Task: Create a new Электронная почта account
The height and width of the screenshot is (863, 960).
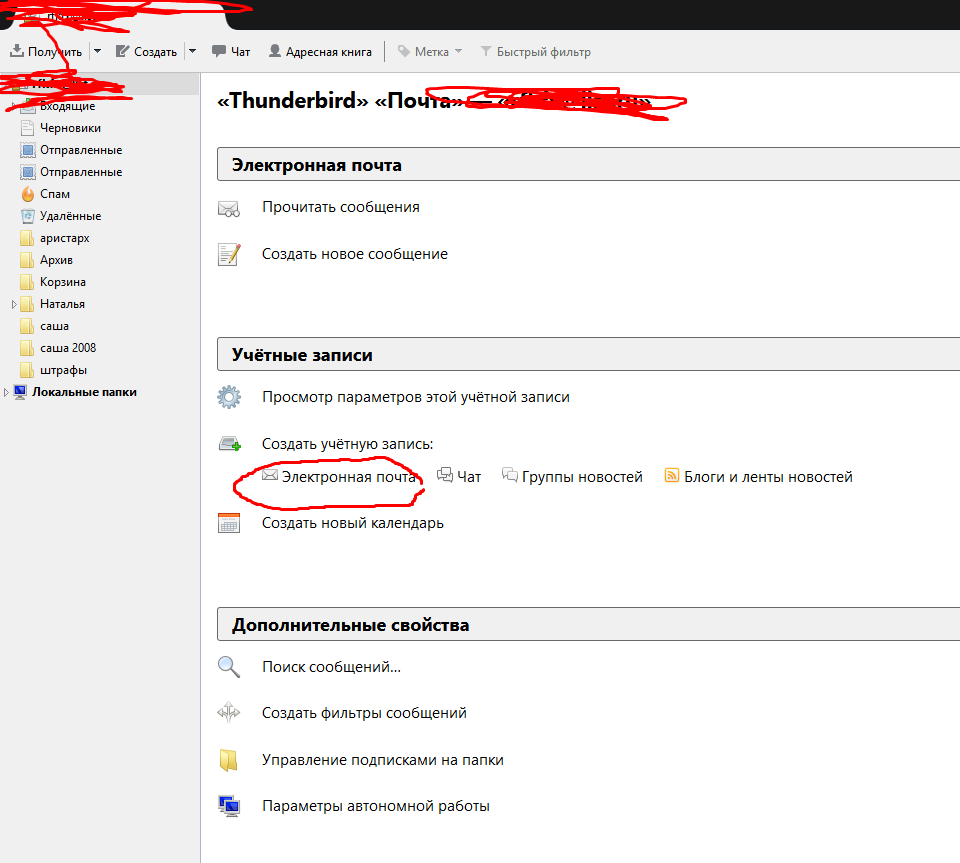Action: tap(348, 477)
